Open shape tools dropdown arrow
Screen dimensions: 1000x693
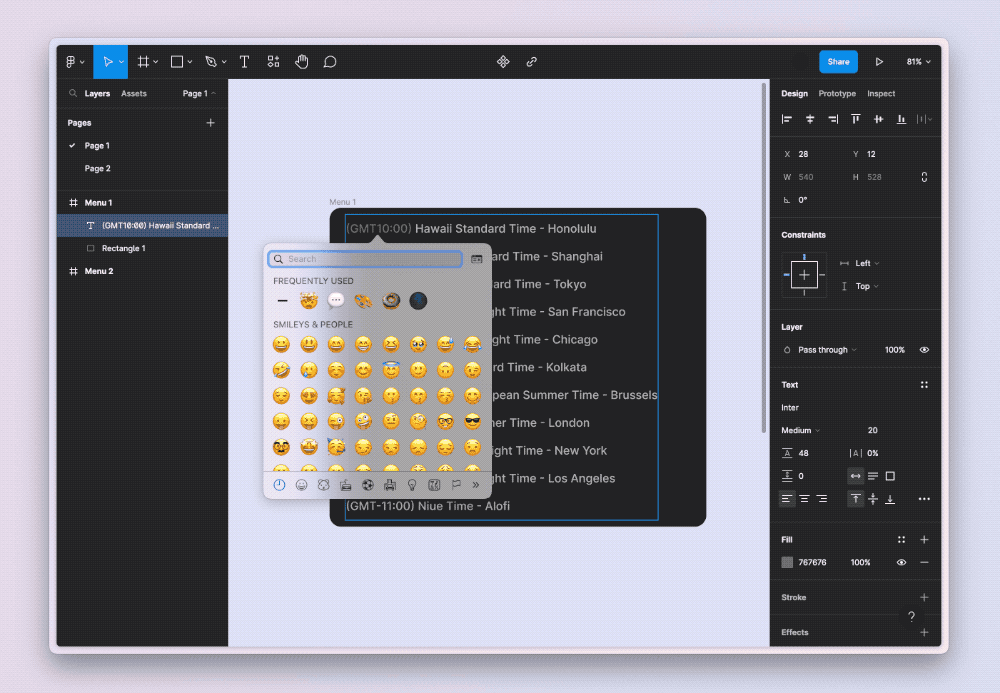tap(189, 62)
